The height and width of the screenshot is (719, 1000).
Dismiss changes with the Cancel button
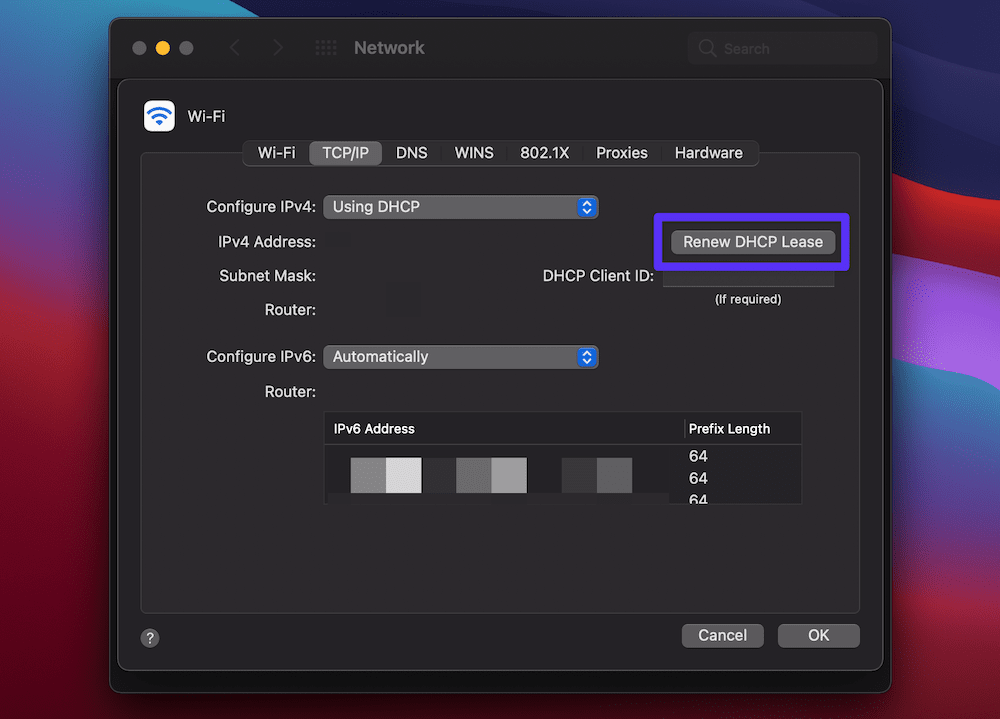[722, 635]
